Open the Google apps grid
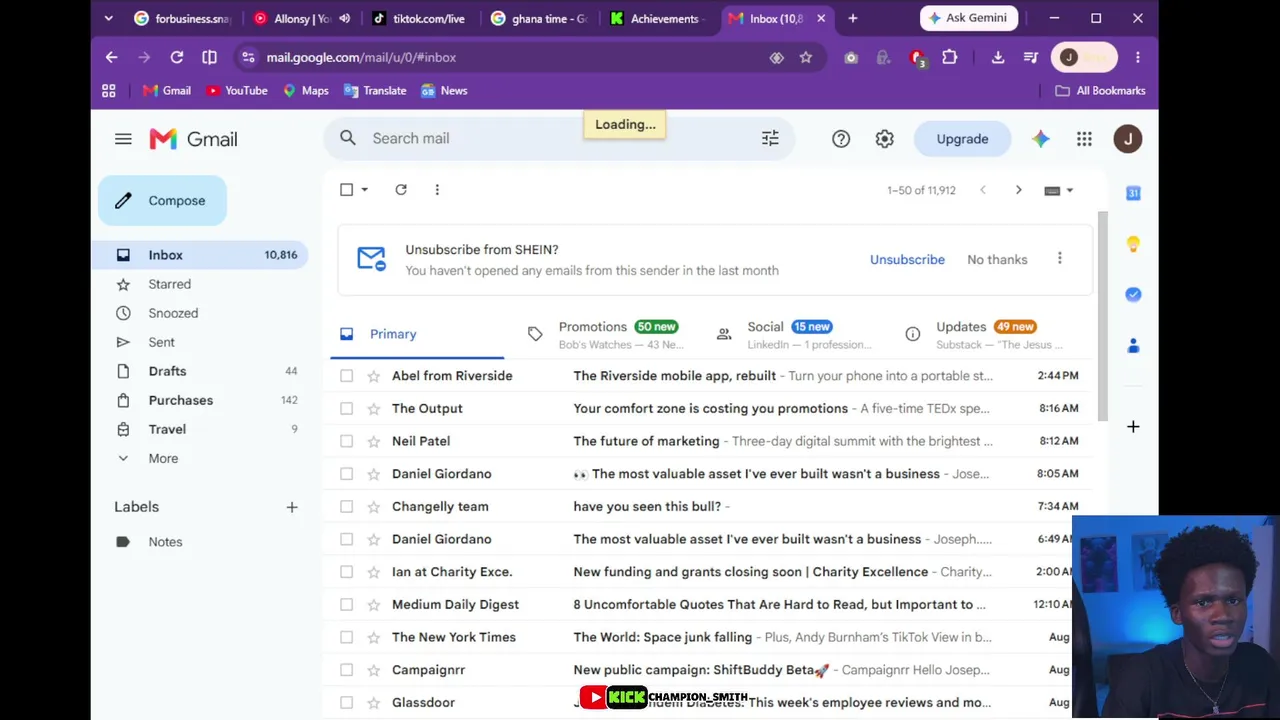The image size is (1280, 720). (x=1084, y=139)
